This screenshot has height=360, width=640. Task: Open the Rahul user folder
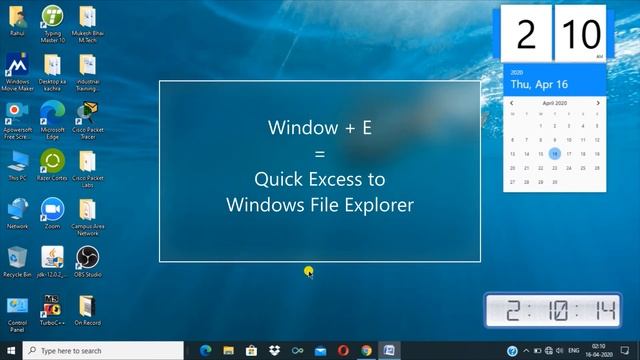pos(17,21)
